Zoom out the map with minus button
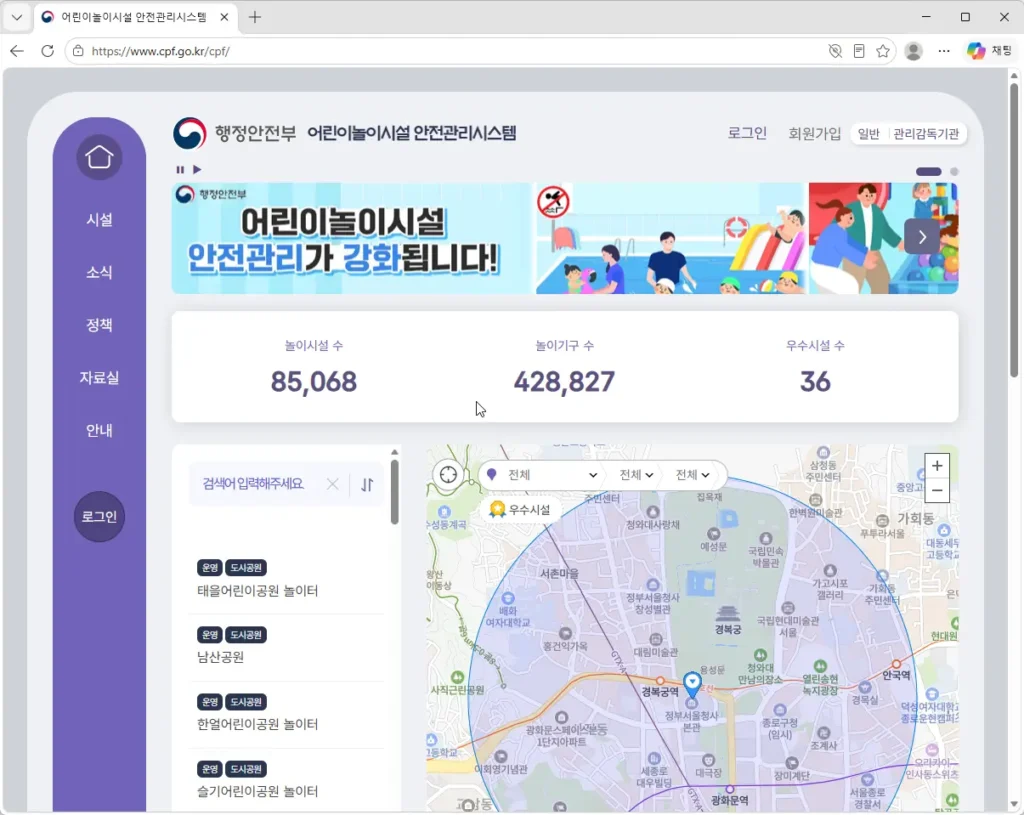Viewport: 1024px width, 815px height. pyautogui.click(x=937, y=490)
